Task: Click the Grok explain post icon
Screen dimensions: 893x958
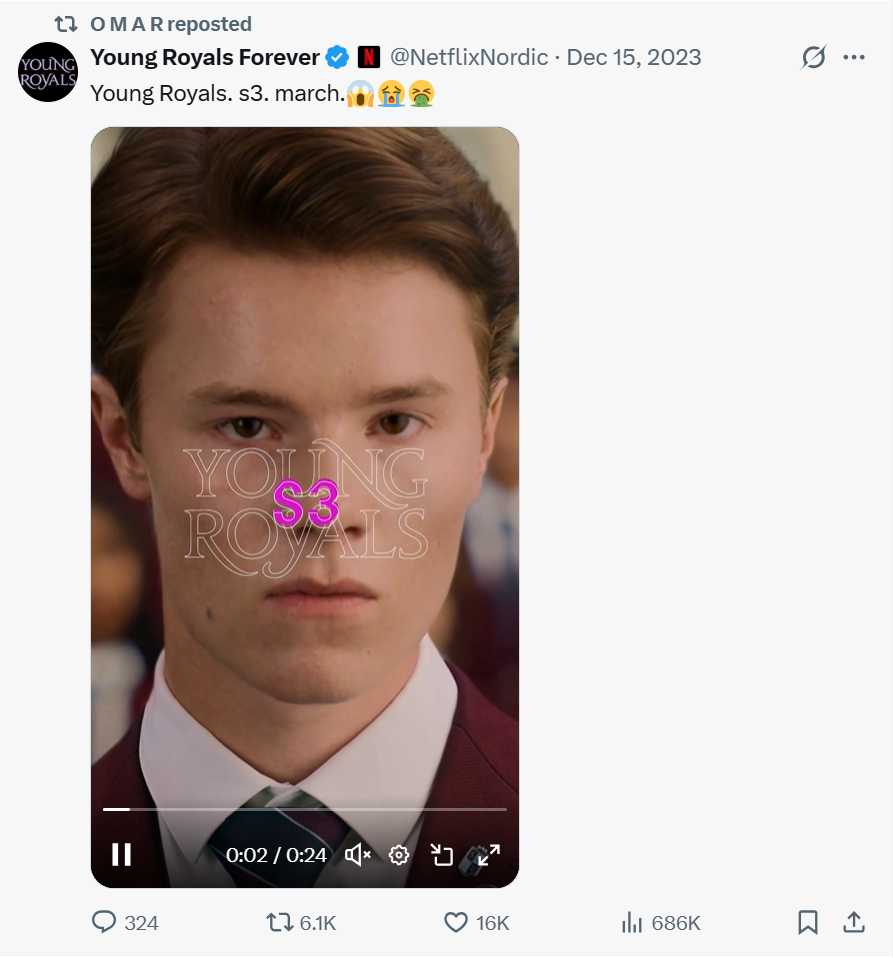Action: (x=814, y=58)
